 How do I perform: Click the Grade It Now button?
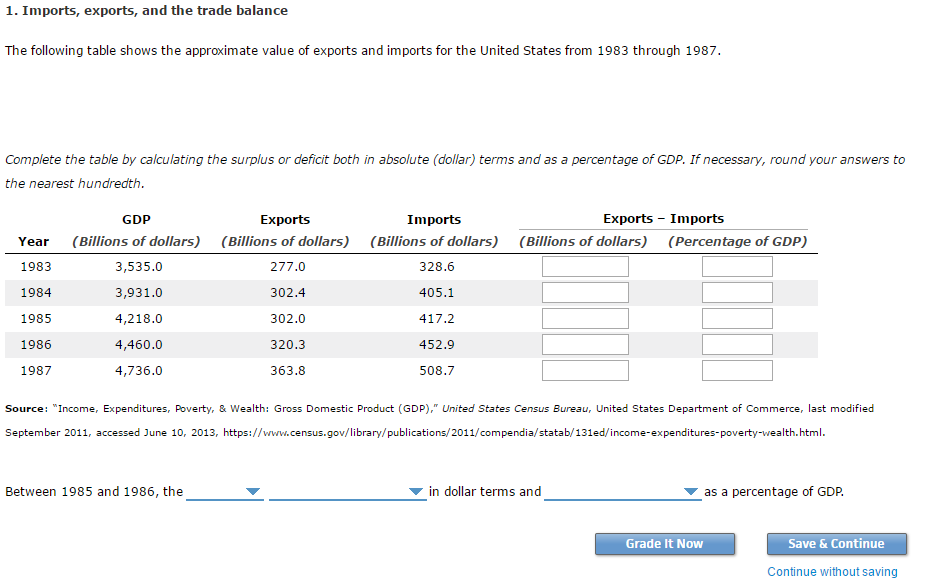[x=664, y=544]
